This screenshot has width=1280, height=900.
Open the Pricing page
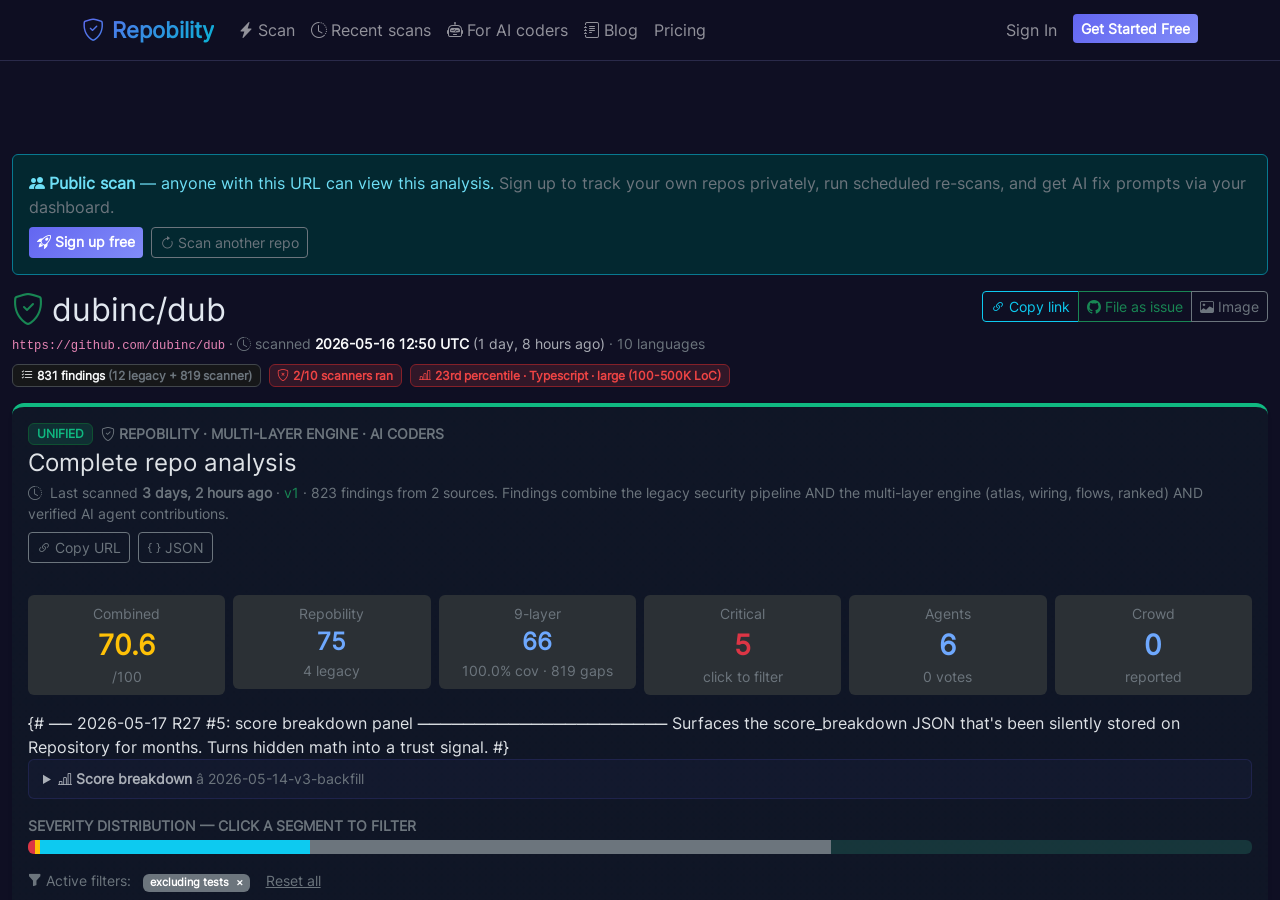[680, 30]
